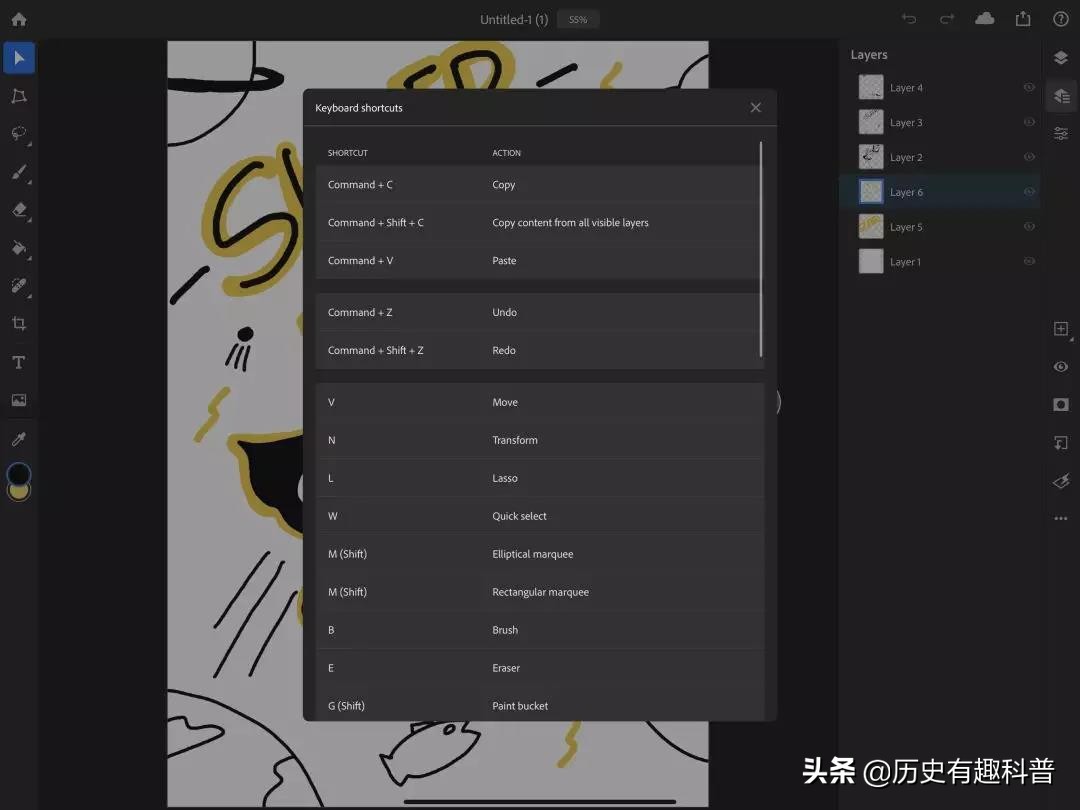The image size is (1080, 810).
Task: Open the ellipsis layer options menu
Action: point(1060,518)
